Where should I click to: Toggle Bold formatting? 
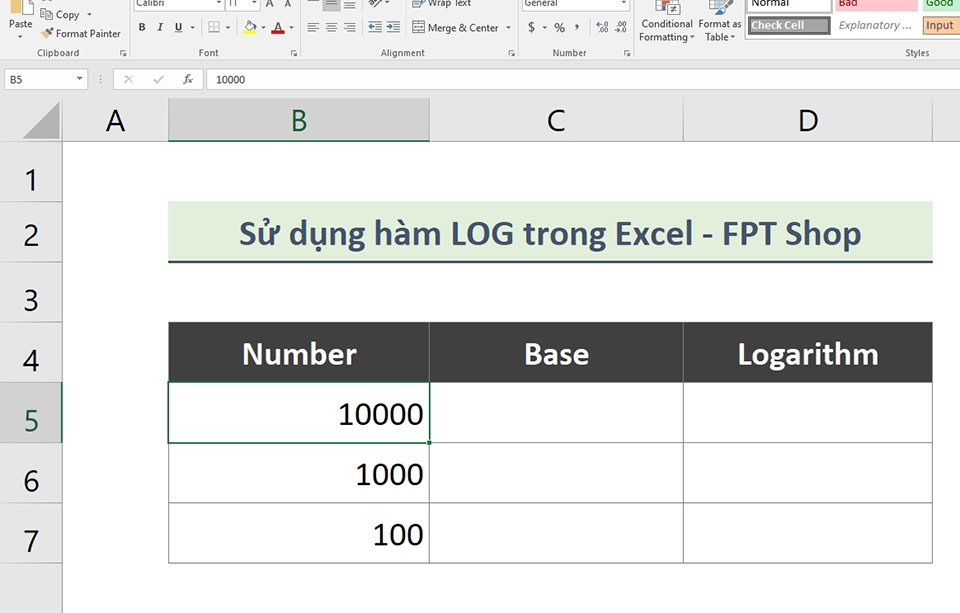[142, 28]
